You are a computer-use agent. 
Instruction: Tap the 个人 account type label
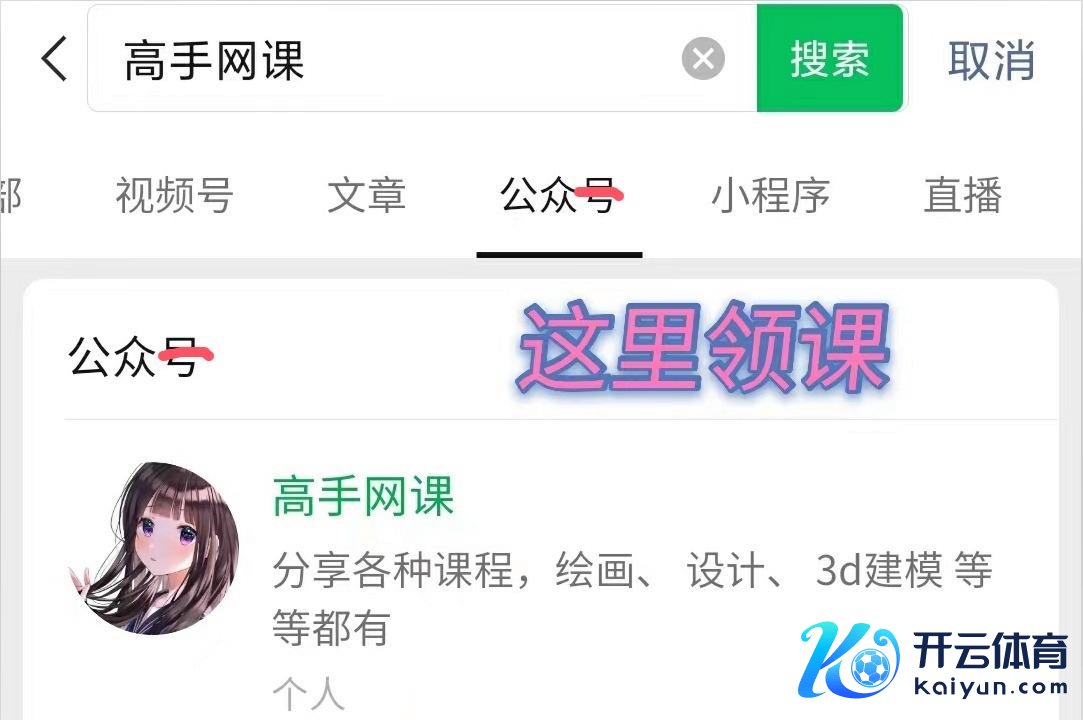pos(308,694)
